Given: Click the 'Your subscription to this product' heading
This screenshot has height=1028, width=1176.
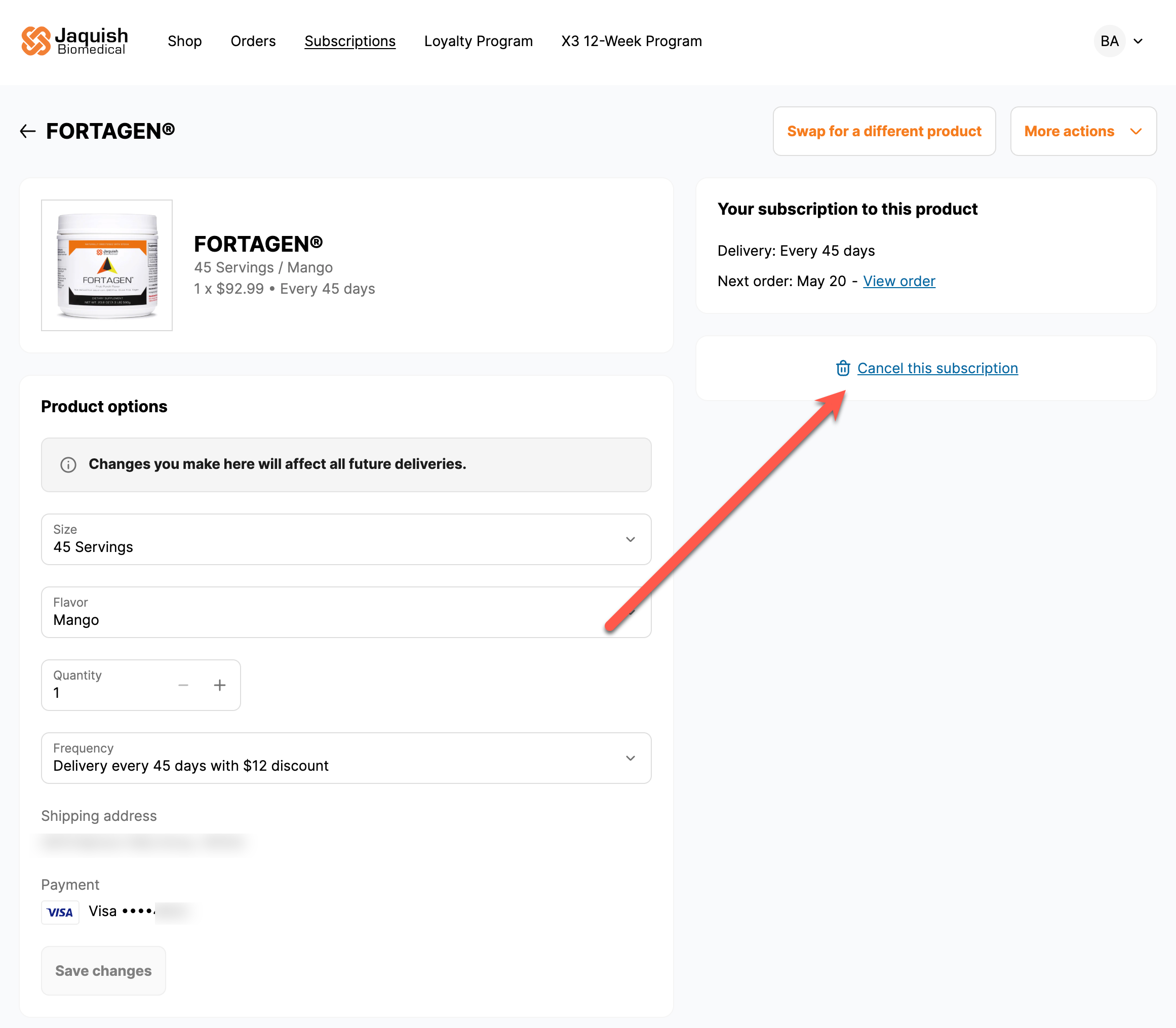Looking at the screenshot, I should click(x=847, y=209).
